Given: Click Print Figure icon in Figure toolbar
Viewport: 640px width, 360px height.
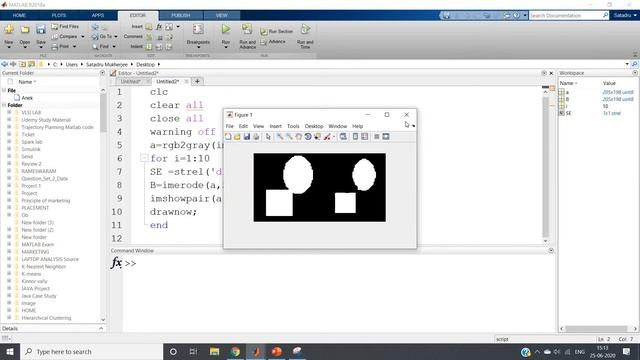Looking at the screenshot, I should coord(256,137).
